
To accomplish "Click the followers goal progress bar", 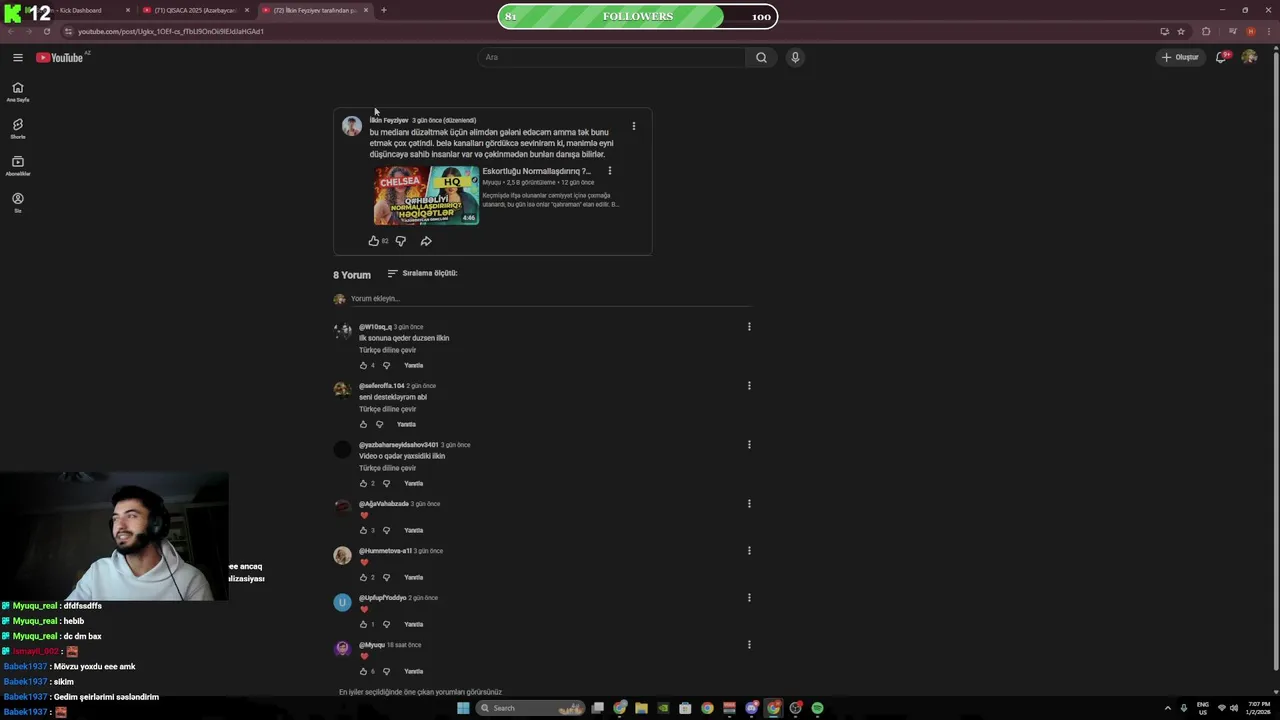I will (637, 16).
